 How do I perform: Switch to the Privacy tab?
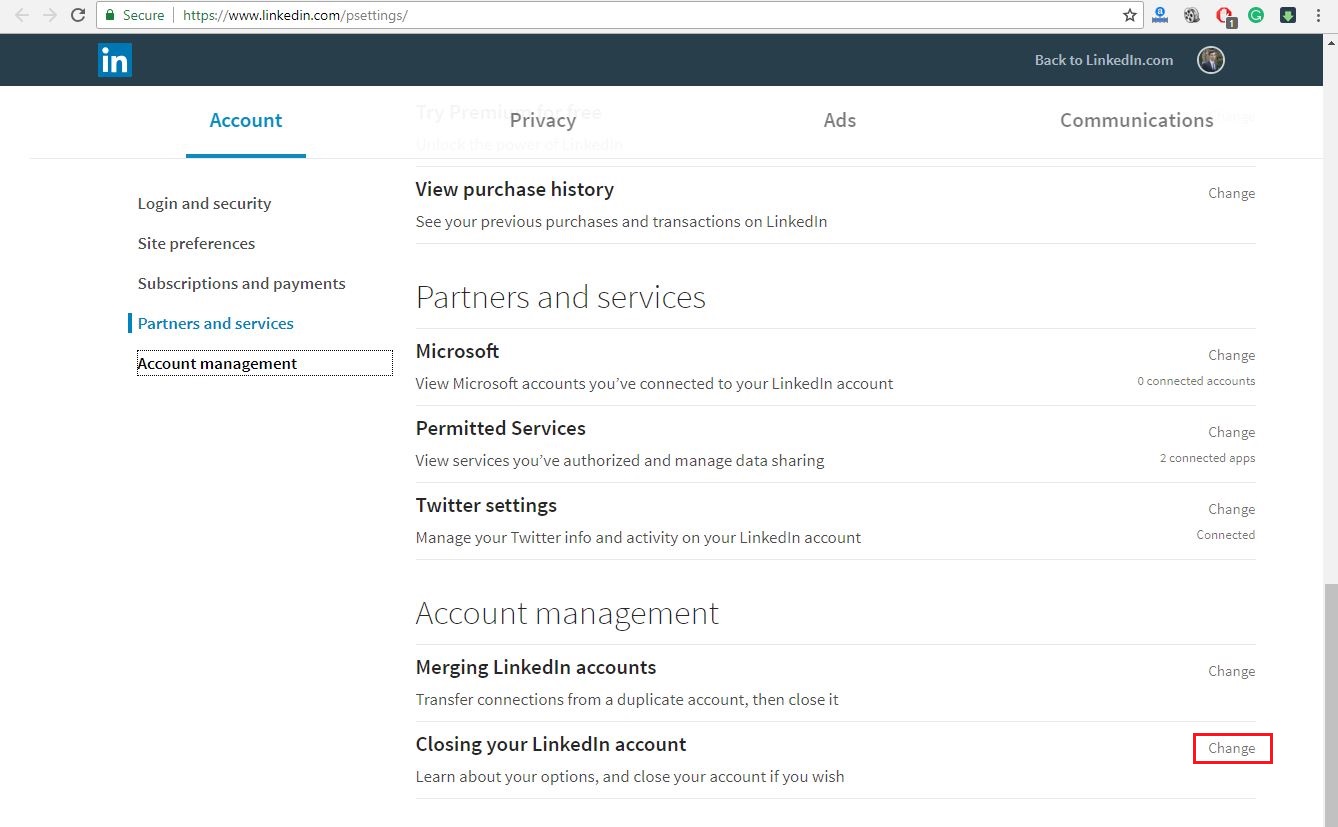coord(543,121)
